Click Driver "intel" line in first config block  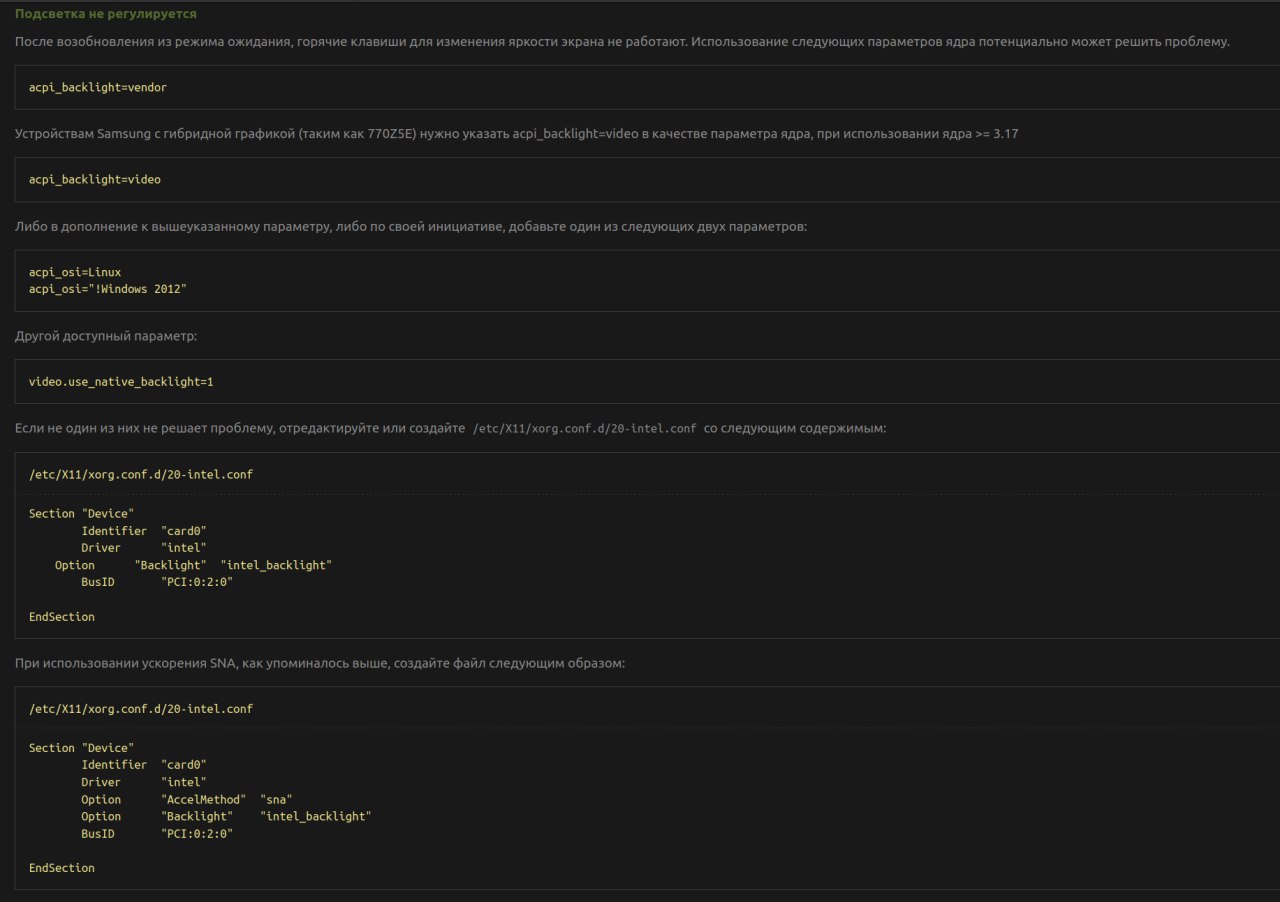[144, 548]
